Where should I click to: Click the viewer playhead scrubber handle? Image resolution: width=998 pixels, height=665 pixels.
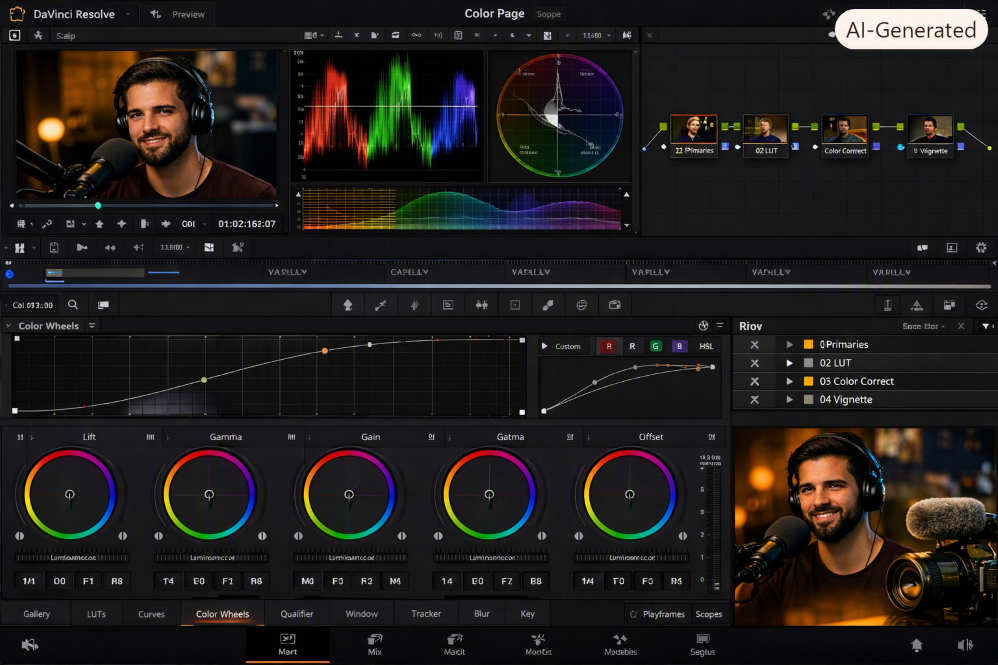tap(98, 206)
